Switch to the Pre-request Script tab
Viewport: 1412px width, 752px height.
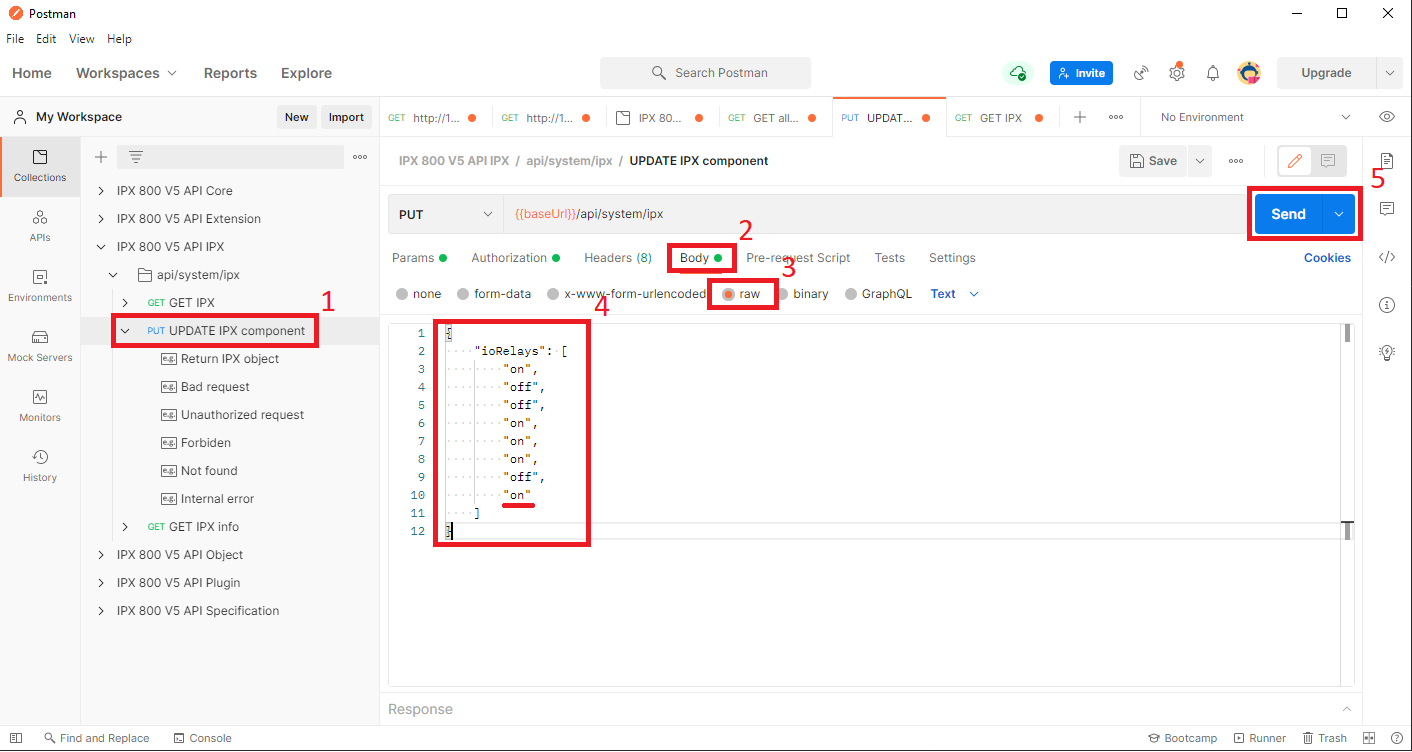point(798,258)
